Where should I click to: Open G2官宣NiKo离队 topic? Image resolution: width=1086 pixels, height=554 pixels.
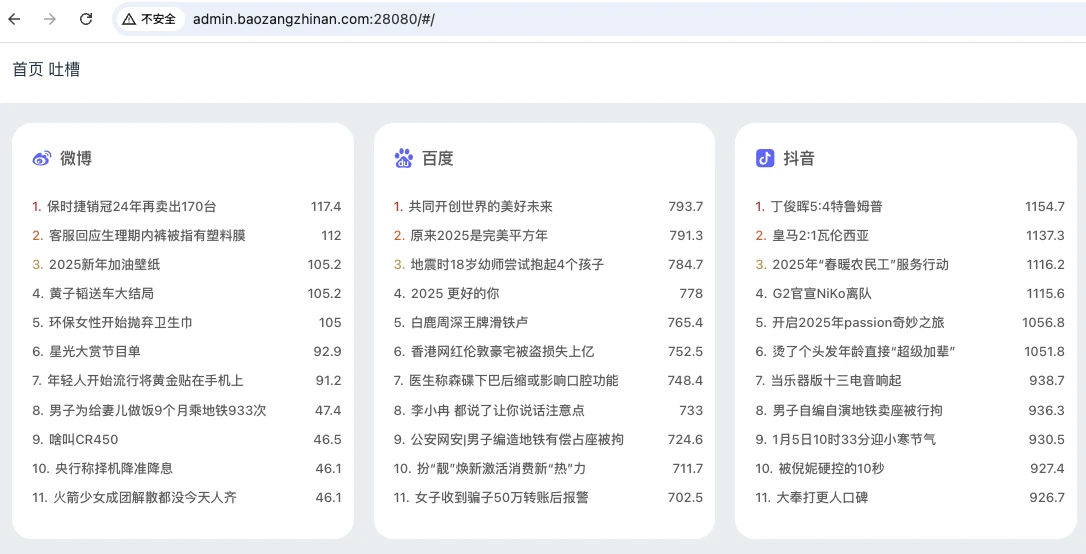[822, 294]
